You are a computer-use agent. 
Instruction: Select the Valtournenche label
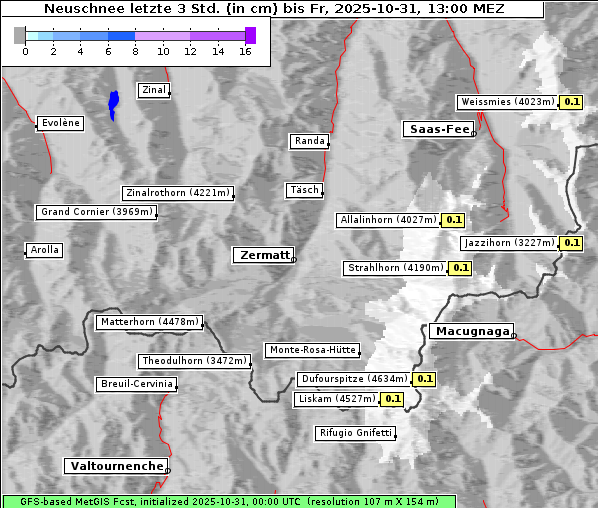tap(116, 466)
